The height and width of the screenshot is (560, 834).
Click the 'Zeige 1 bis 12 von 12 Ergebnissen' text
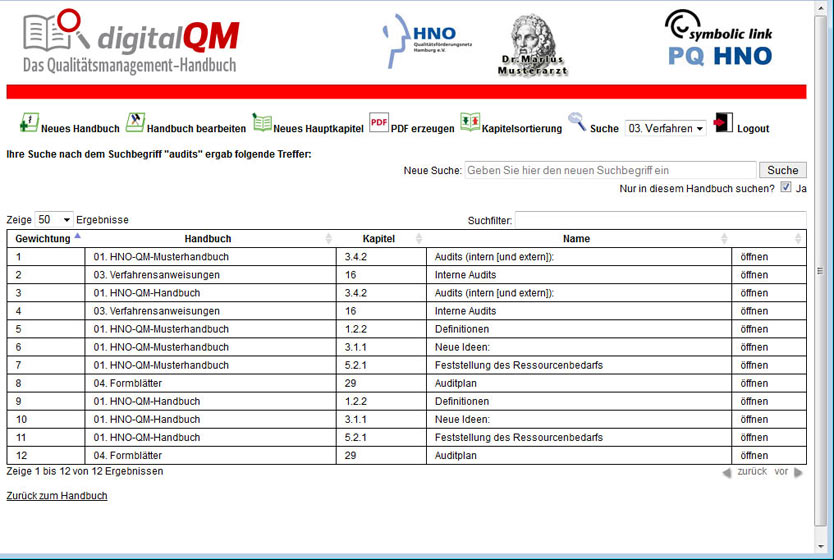[85, 471]
